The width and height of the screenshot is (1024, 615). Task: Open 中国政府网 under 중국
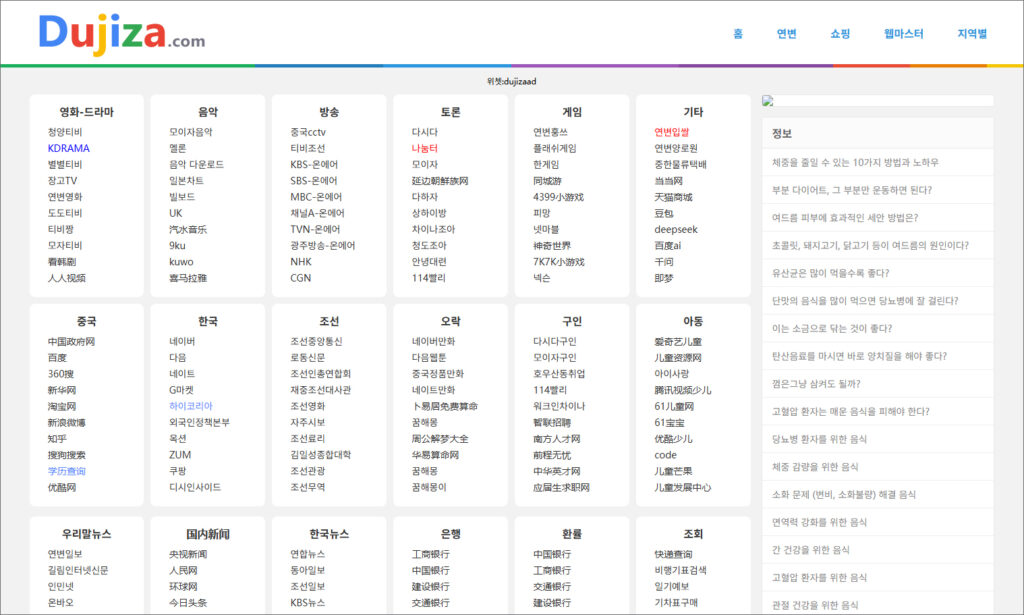coord(71,341)
